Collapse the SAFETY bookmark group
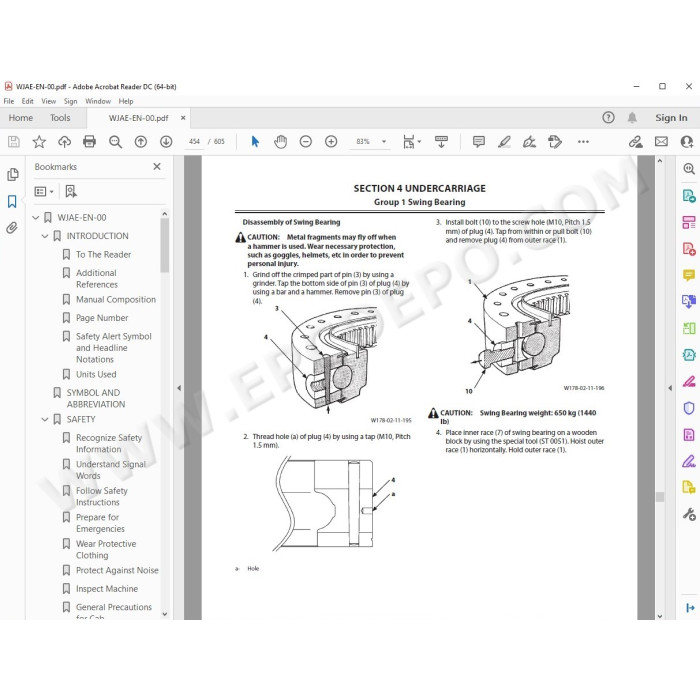 point(45,419)
